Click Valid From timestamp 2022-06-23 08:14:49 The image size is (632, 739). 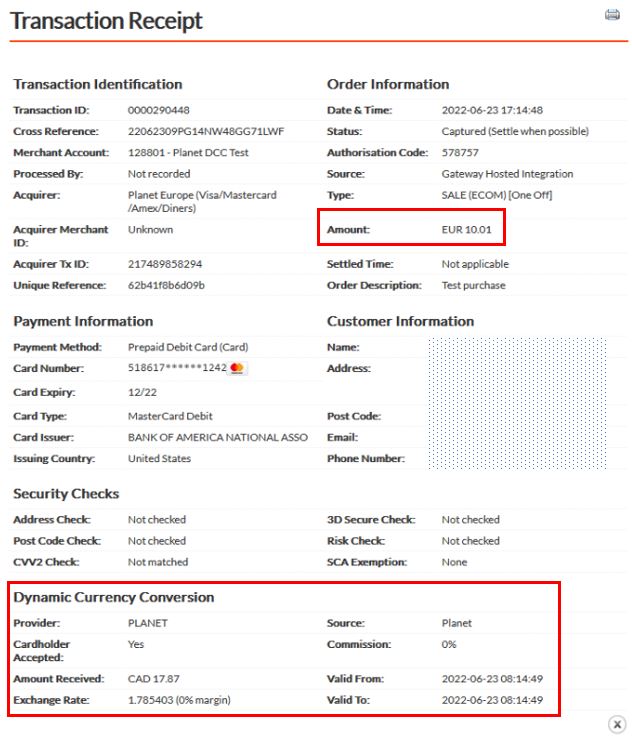tap(492, 679)
